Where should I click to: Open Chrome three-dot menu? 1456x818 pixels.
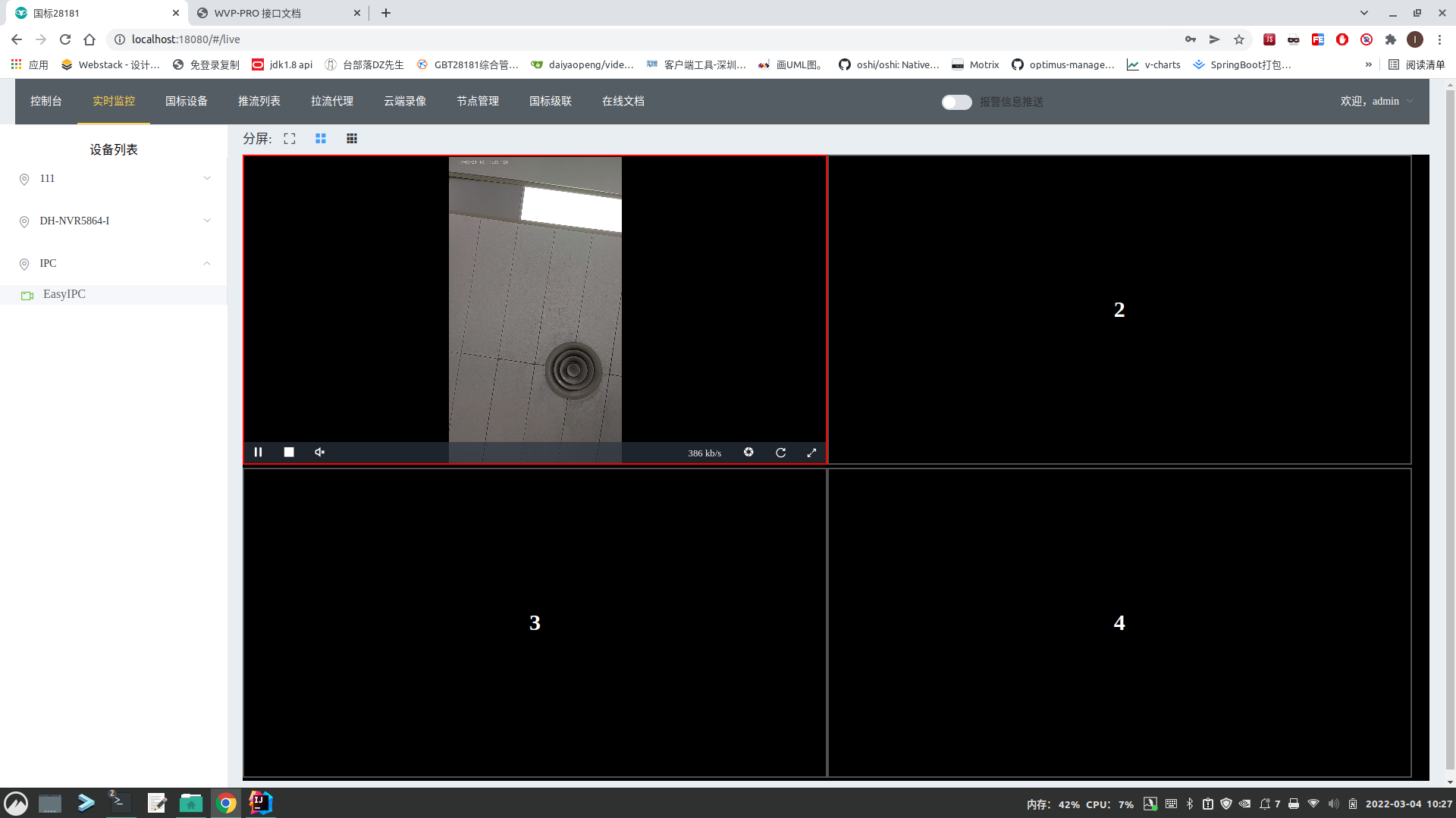tap(1439, 39)
